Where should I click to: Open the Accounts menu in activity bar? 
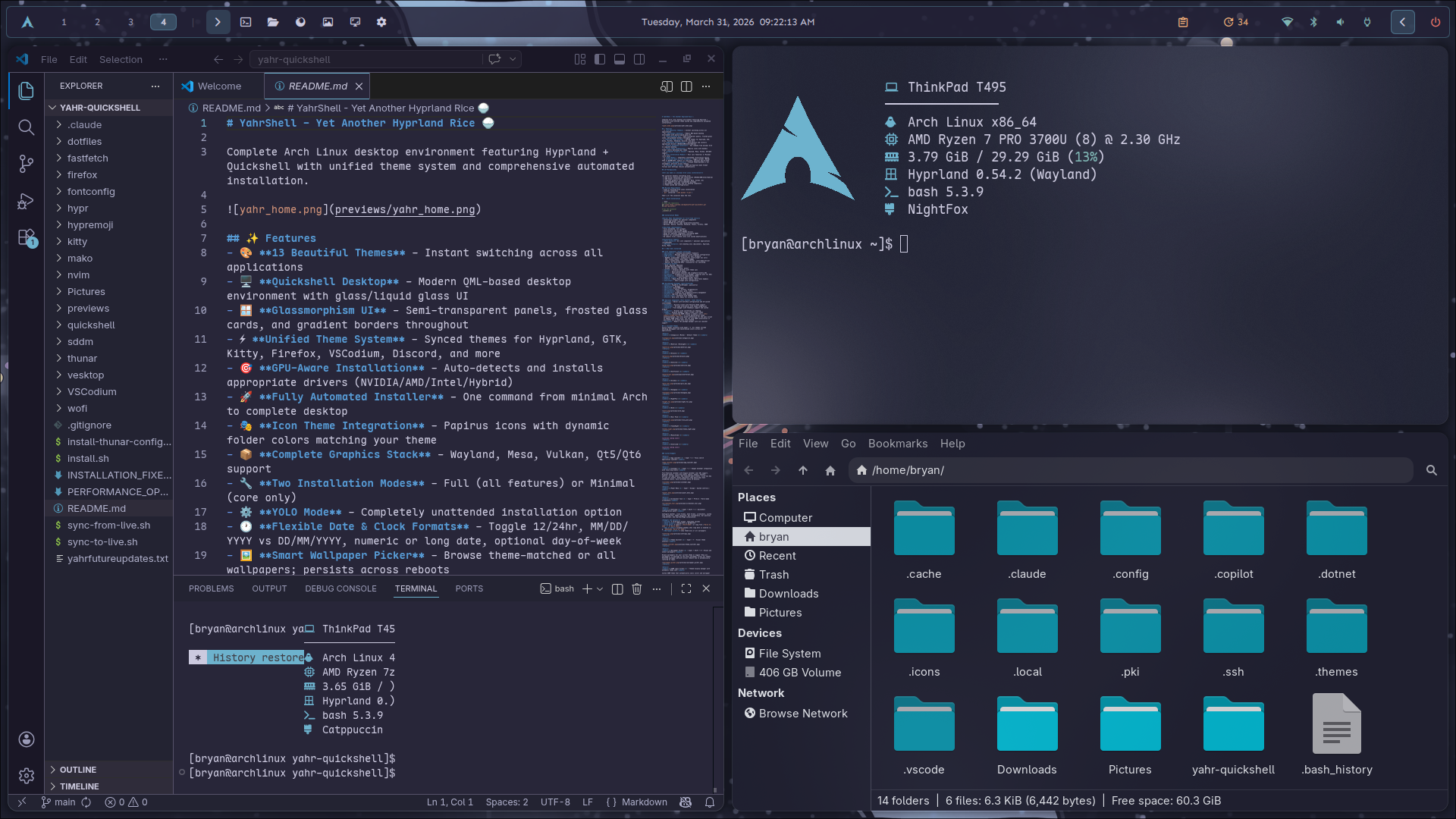pyautogui.click(x=26, y=739)
